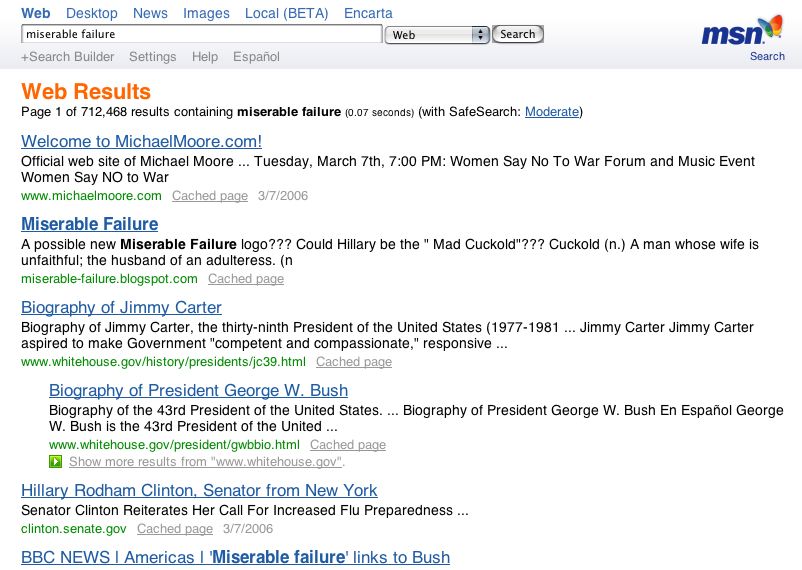View Cached page for Jimmy Carter biography
802x570 pixels.
(x=353, y=362)
